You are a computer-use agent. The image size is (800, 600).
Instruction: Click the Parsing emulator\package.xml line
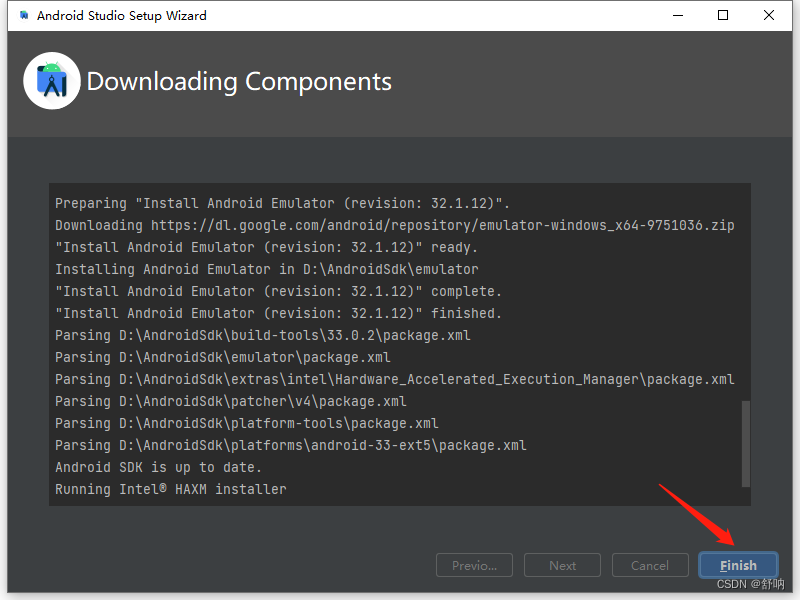point(222,357)
